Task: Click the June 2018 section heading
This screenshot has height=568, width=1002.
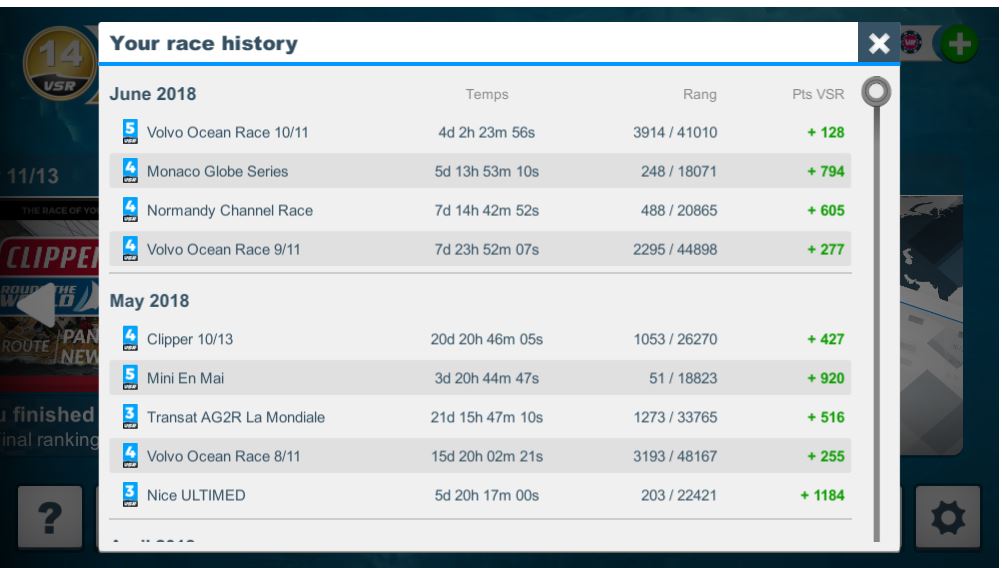Action: tap(153, 94)
